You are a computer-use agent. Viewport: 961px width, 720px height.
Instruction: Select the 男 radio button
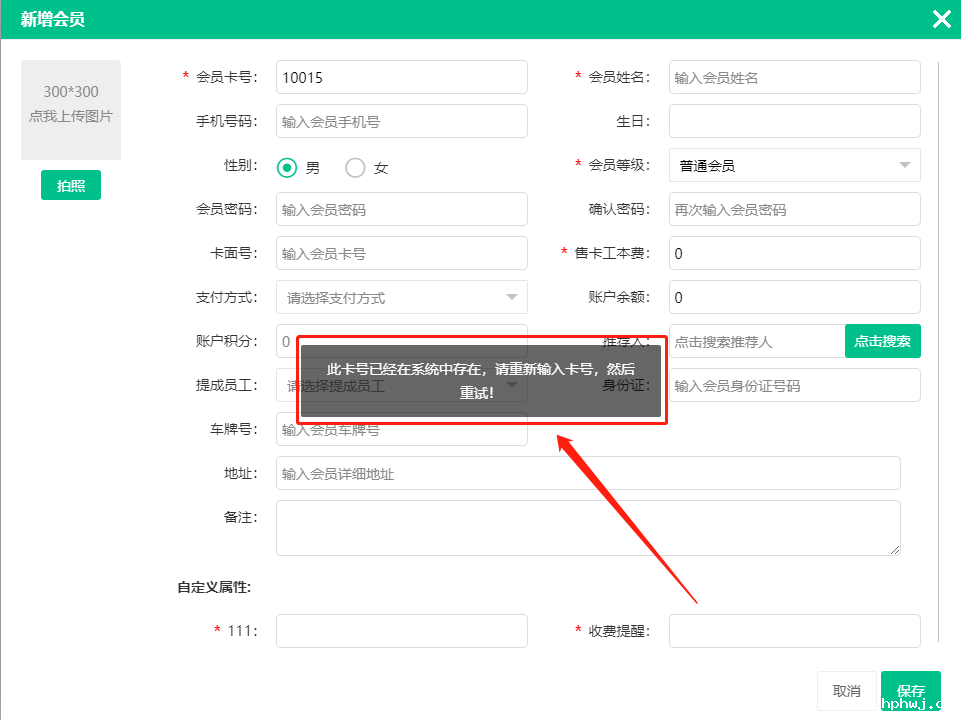[287, 167]
